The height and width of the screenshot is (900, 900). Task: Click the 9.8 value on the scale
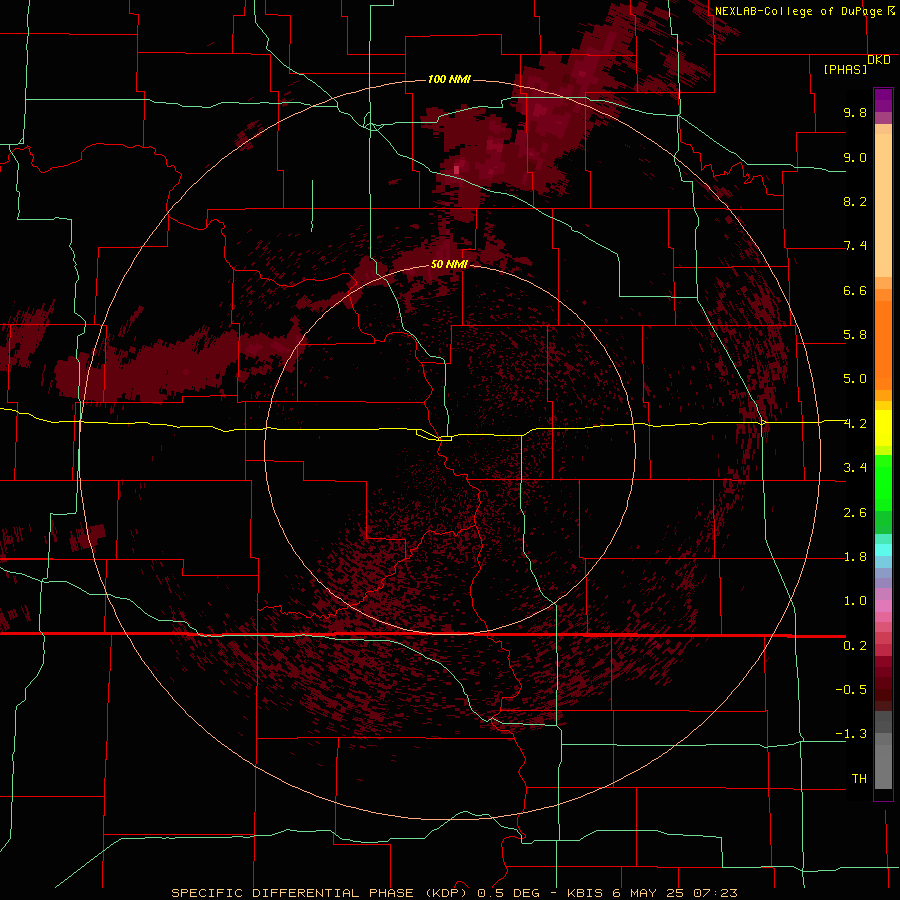click(x=855, y=112)
